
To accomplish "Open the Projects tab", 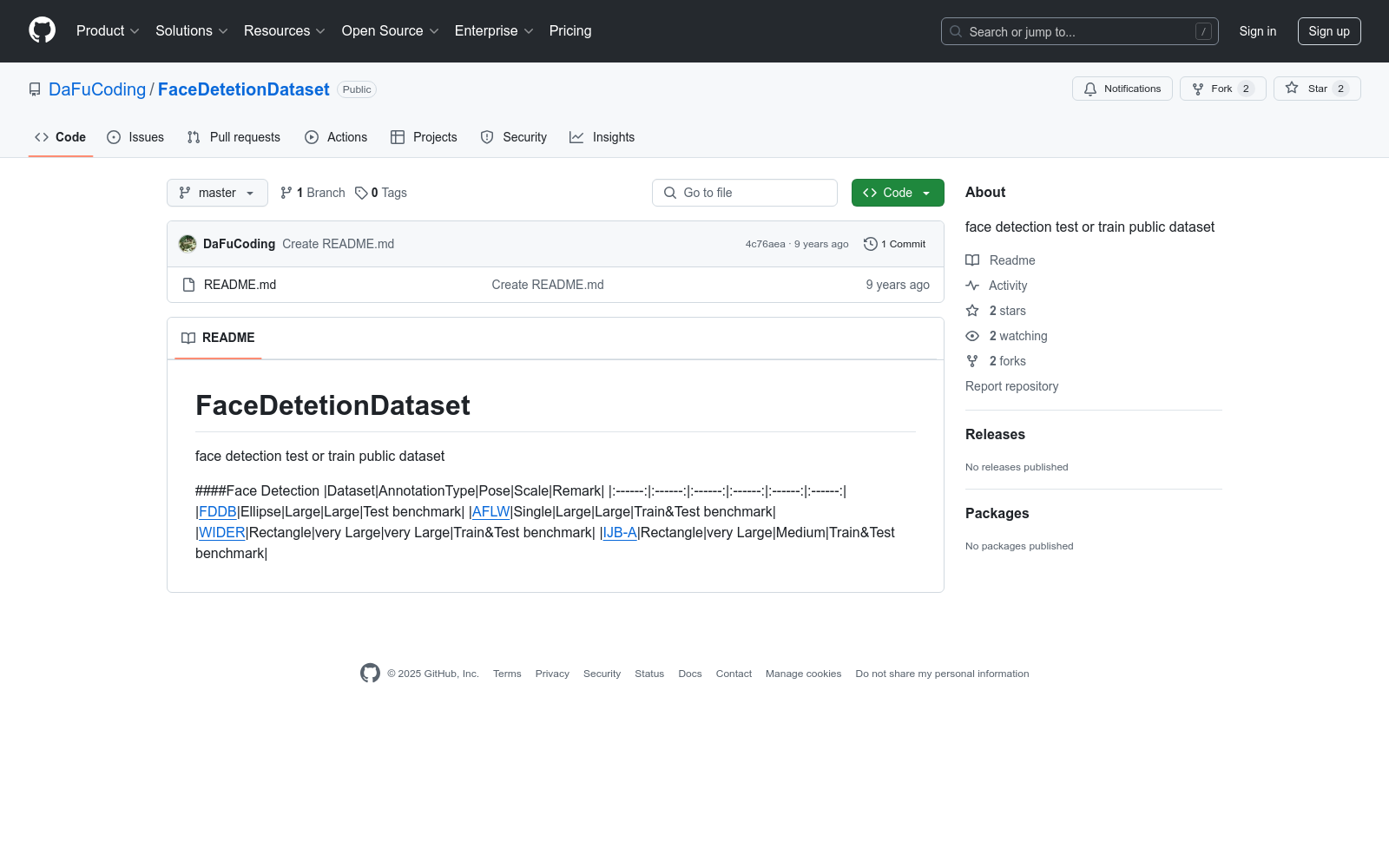I will pos(424,137).
